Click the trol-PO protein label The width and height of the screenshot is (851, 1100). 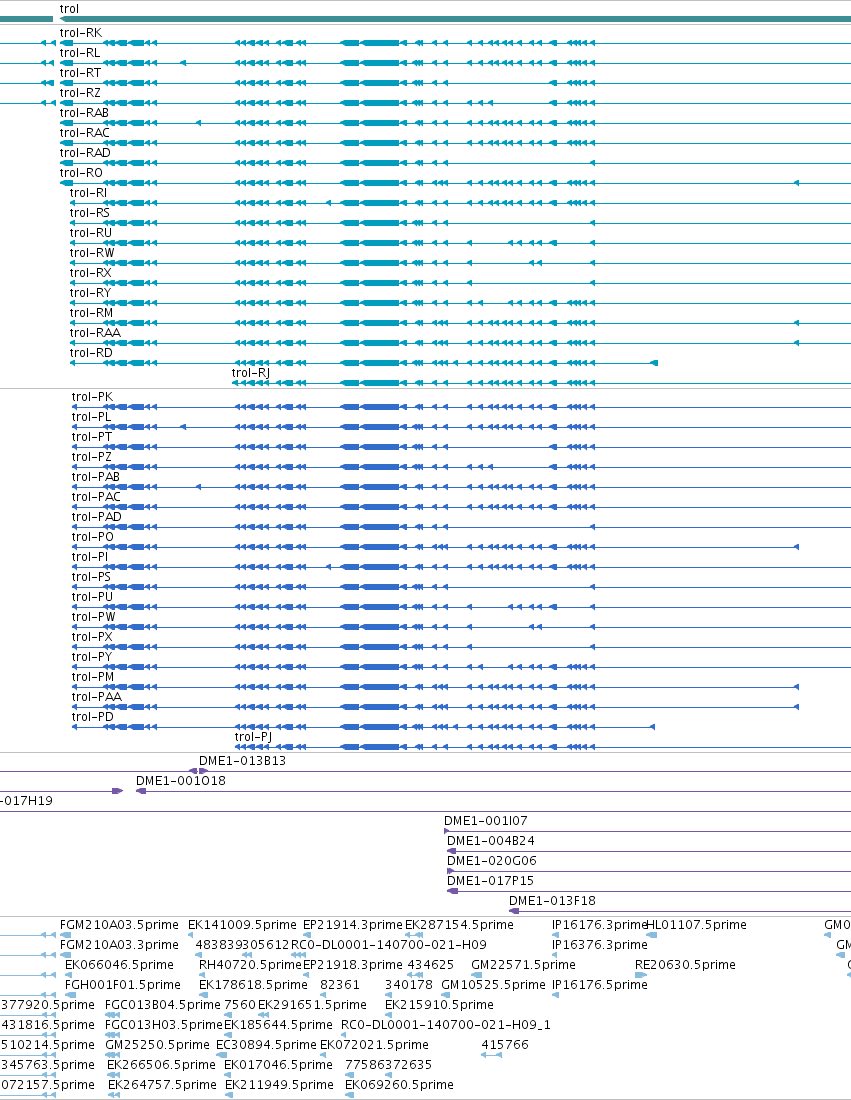[93, 537]
